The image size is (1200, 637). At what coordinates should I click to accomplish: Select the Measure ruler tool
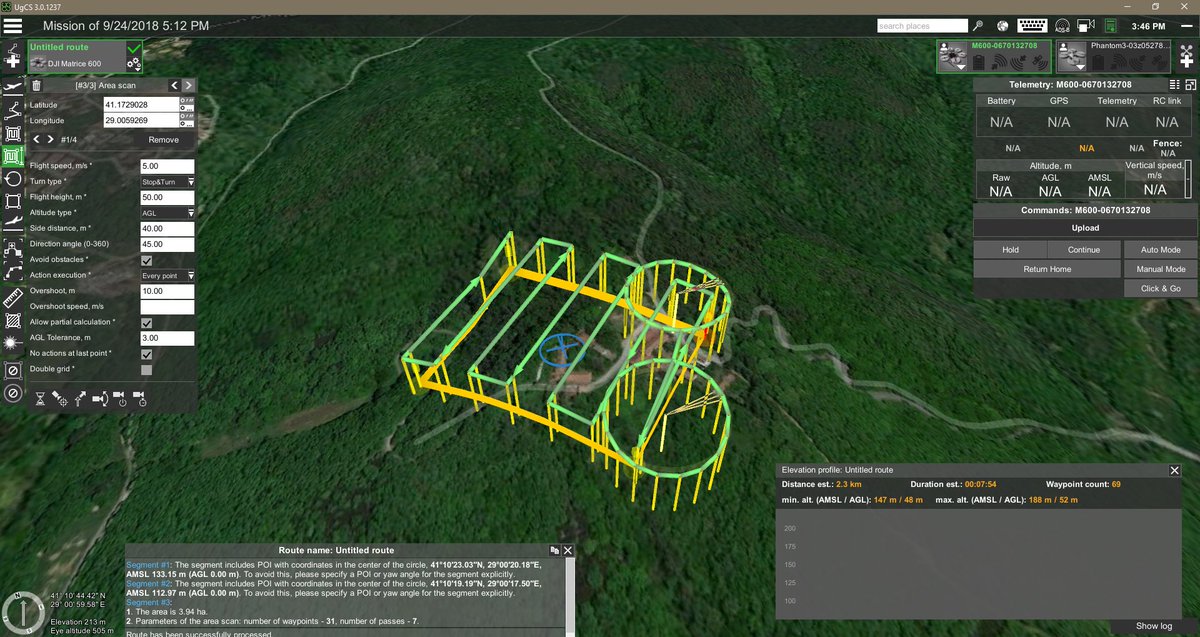pyautogui.click(x=12, y=298)
